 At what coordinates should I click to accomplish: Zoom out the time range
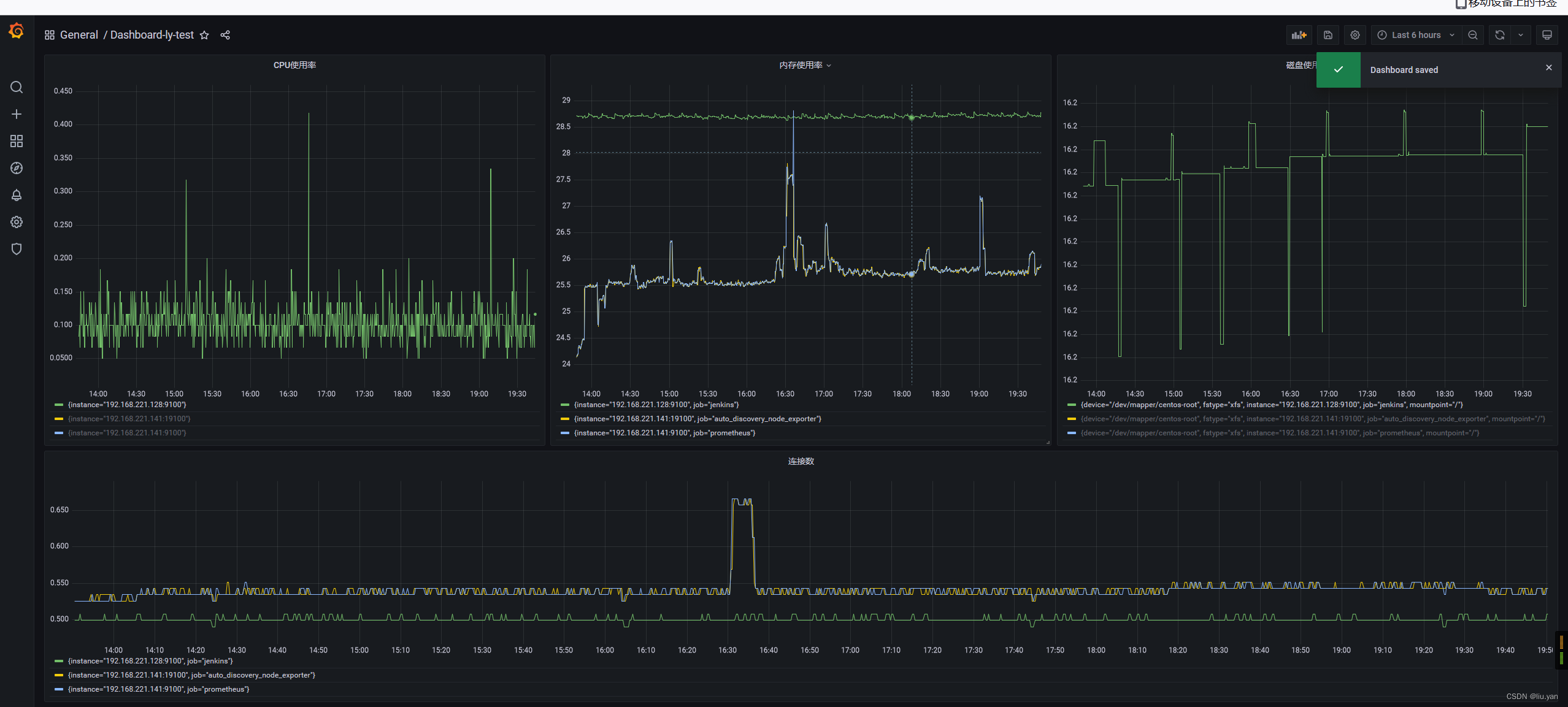point(1472,35)
